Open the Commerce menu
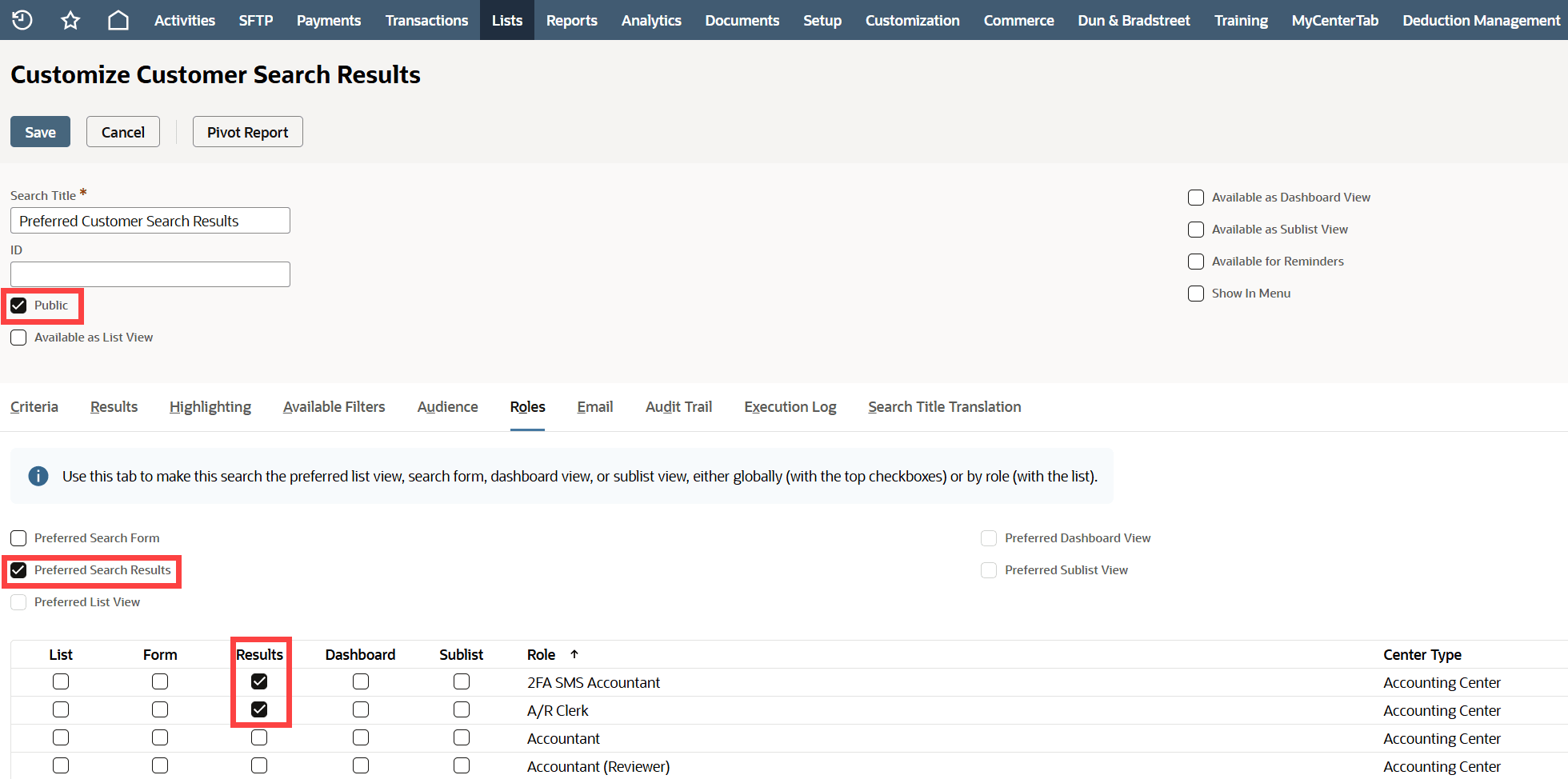The height and width of the screenshot is (779, 1568). pos(1018,20)
